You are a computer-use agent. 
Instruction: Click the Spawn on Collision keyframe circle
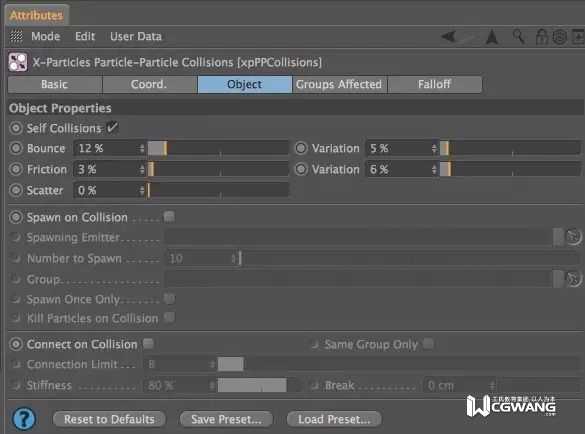point(16,217)
